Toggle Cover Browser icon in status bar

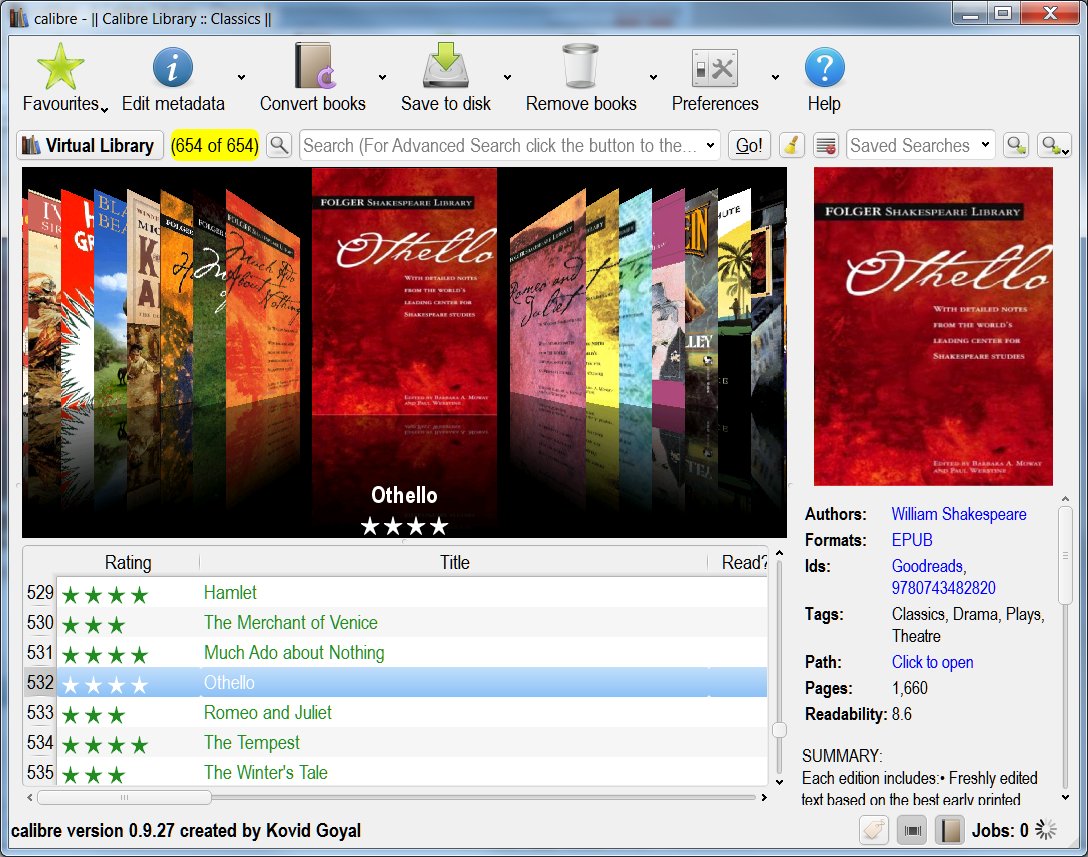pyautogui.click(x=912, y=830)
